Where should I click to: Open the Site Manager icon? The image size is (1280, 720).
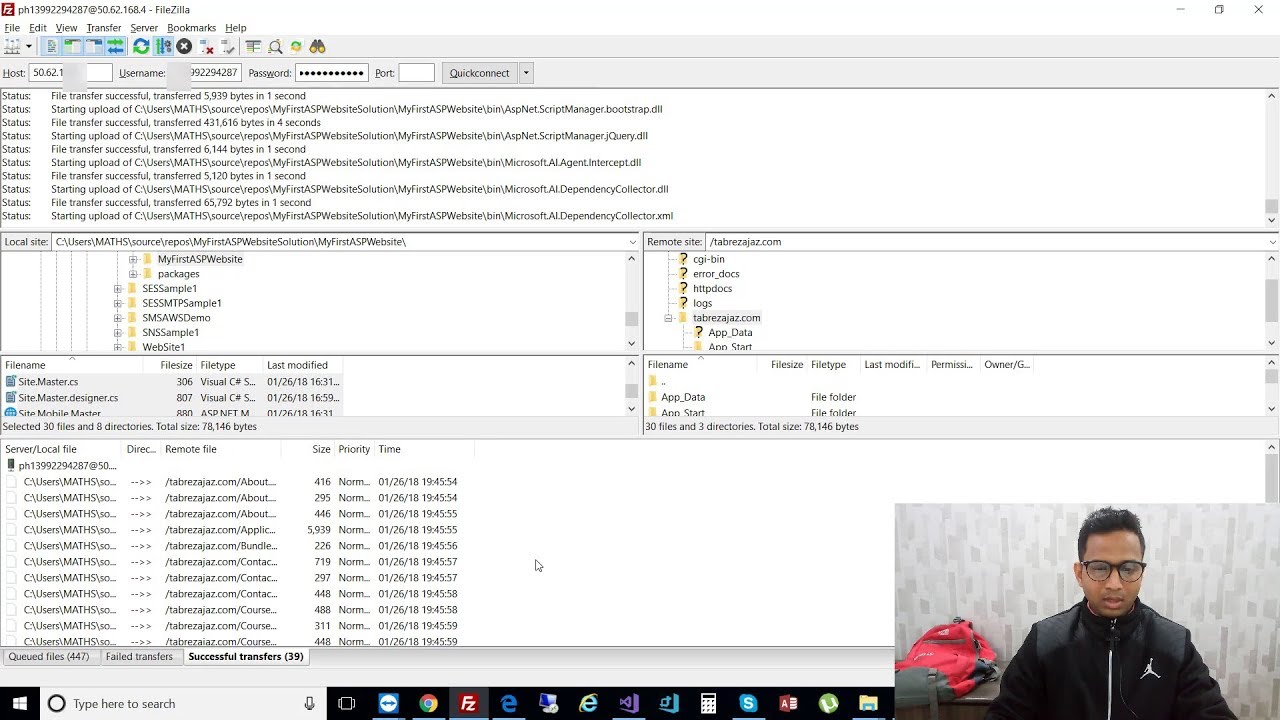click(x=12, y=47)
